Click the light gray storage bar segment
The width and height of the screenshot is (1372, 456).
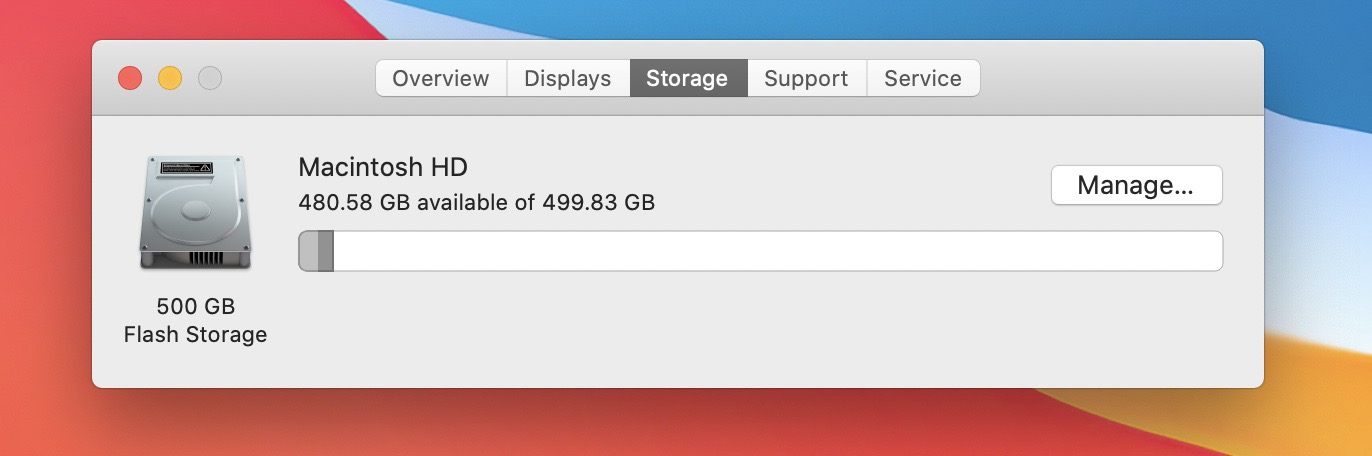pos(308,251)
